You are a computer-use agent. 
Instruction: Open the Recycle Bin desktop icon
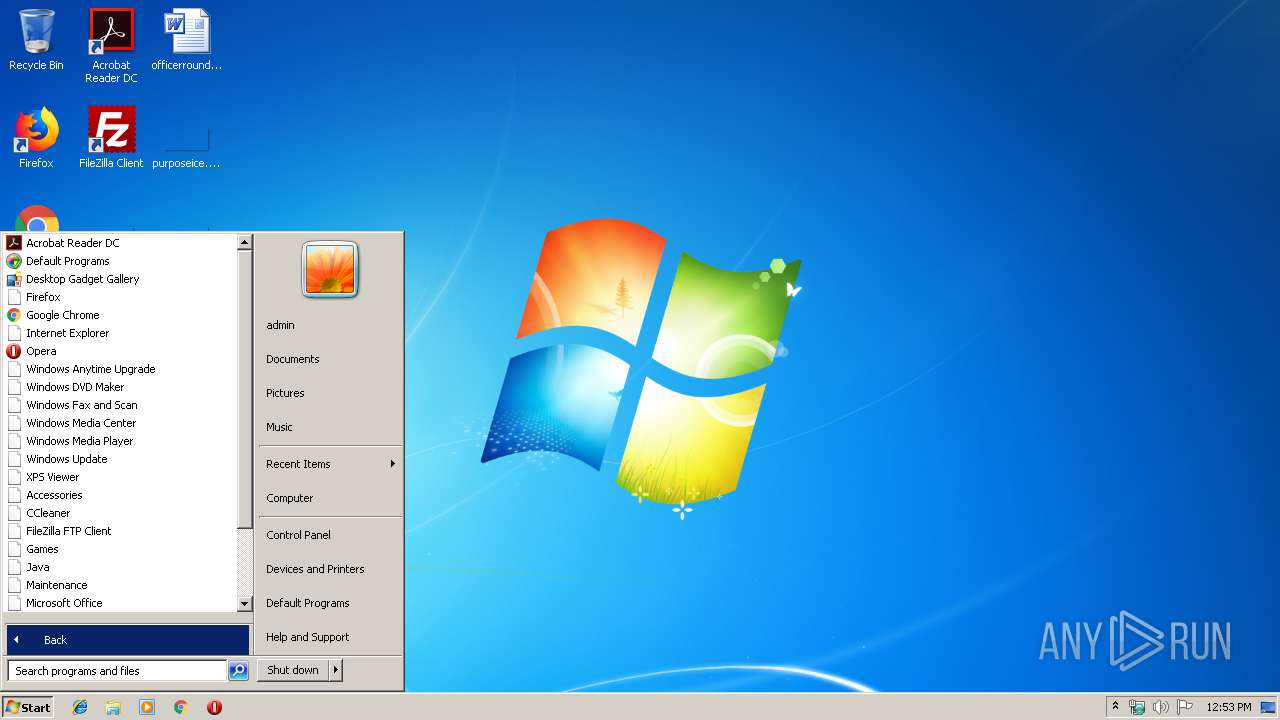coord(36,40)
